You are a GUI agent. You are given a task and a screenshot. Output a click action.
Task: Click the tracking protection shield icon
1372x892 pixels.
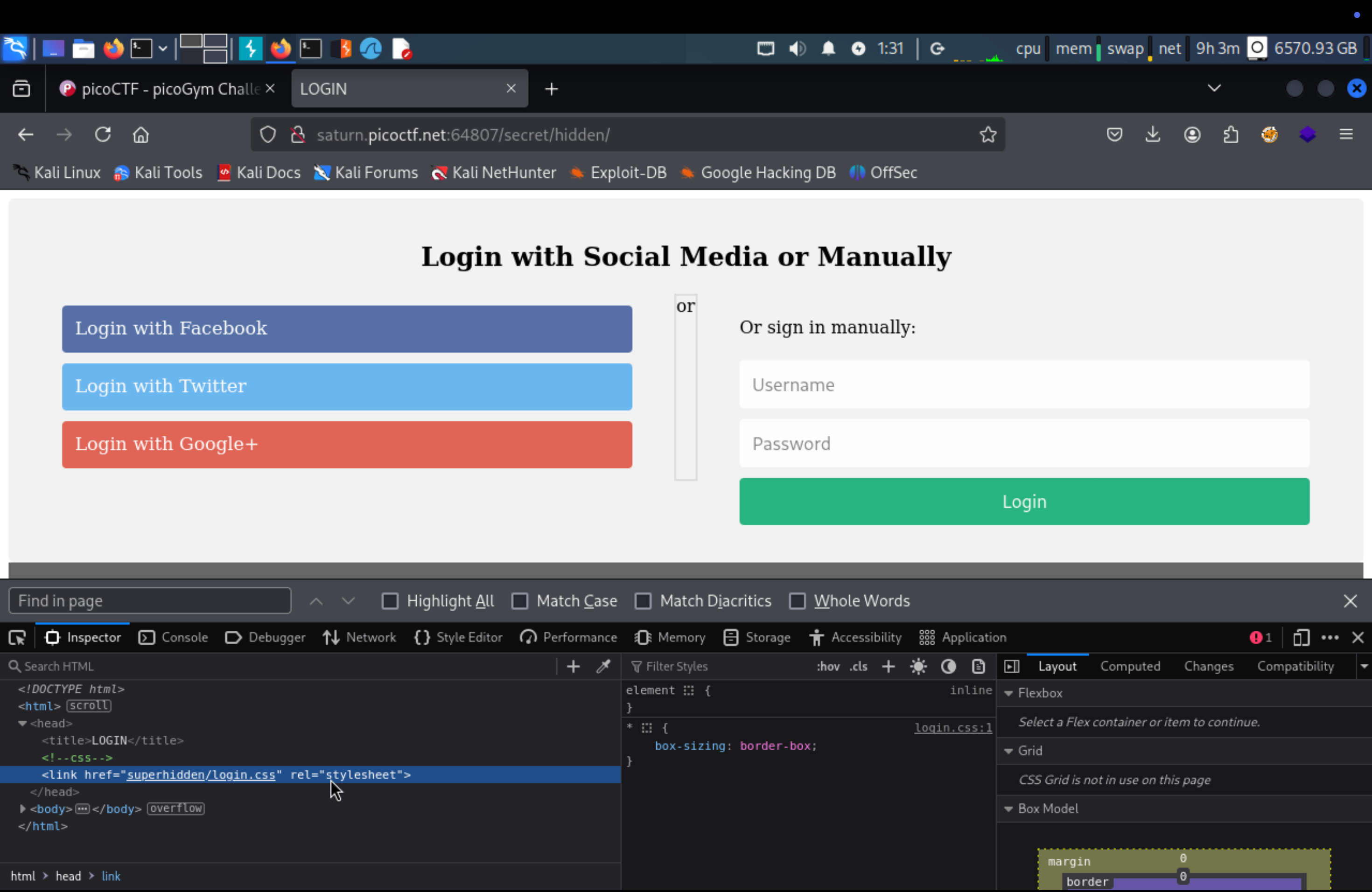[267, 134]
